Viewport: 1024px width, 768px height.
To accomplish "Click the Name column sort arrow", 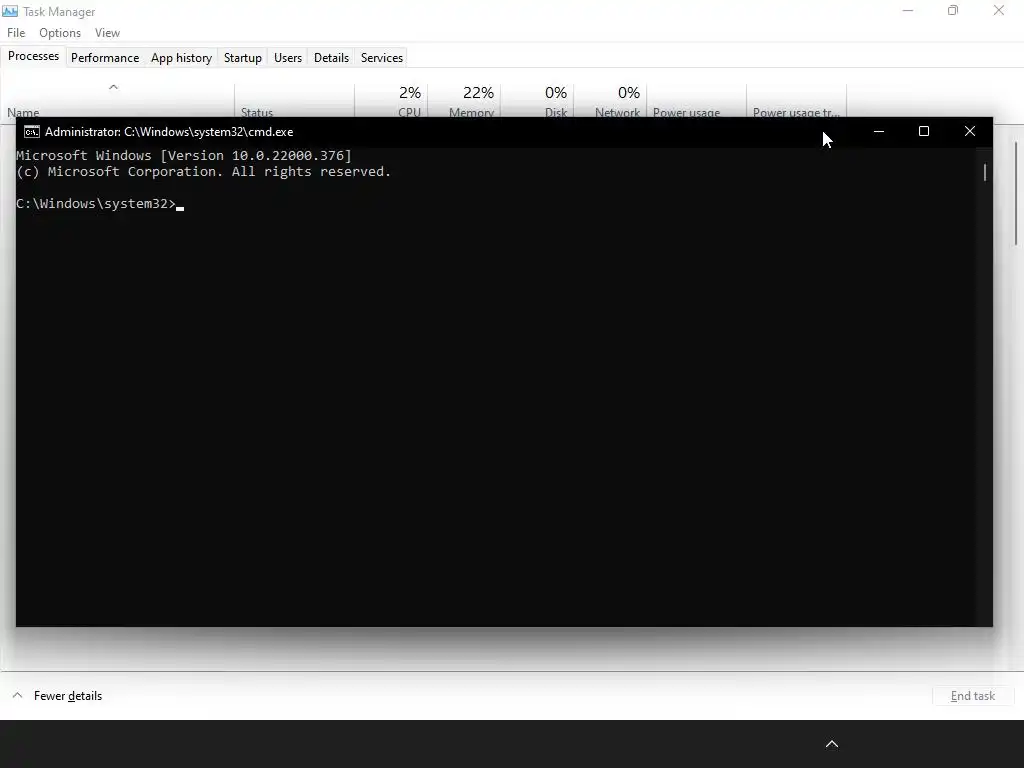I will (x=113, y=87).
